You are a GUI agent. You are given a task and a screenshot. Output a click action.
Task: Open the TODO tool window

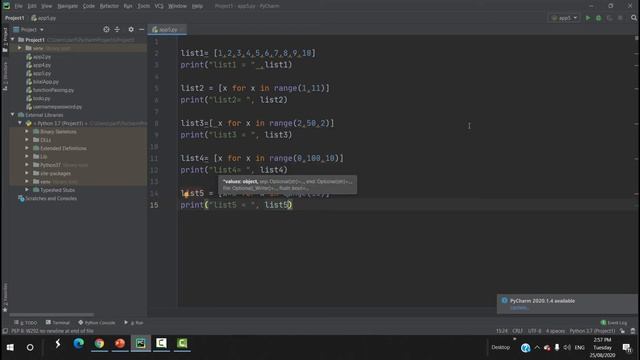pos(26,323)
